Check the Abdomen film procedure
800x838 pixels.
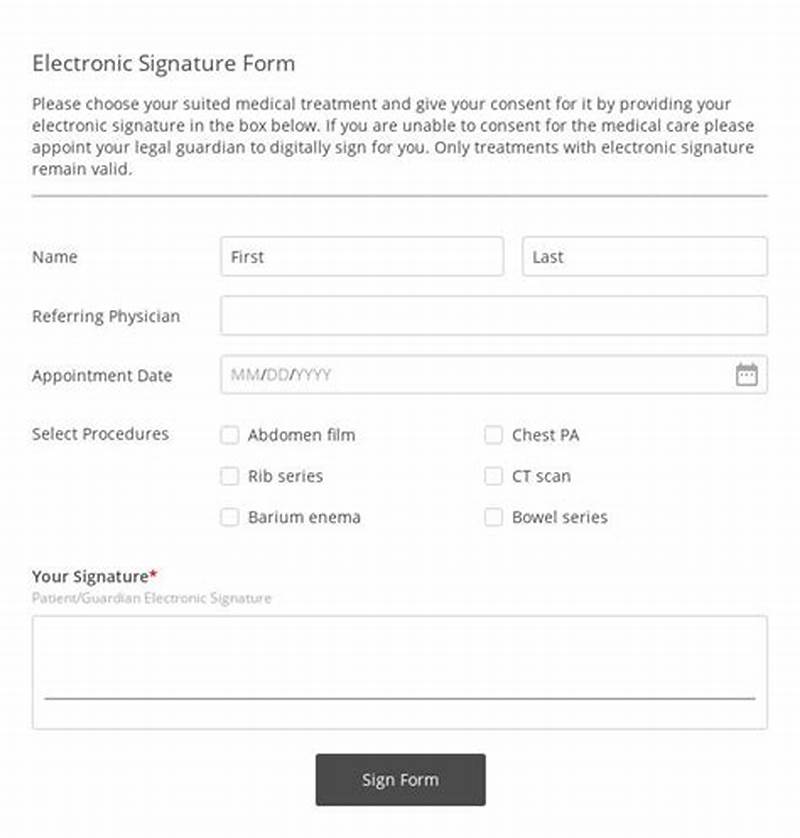[229, 435]
